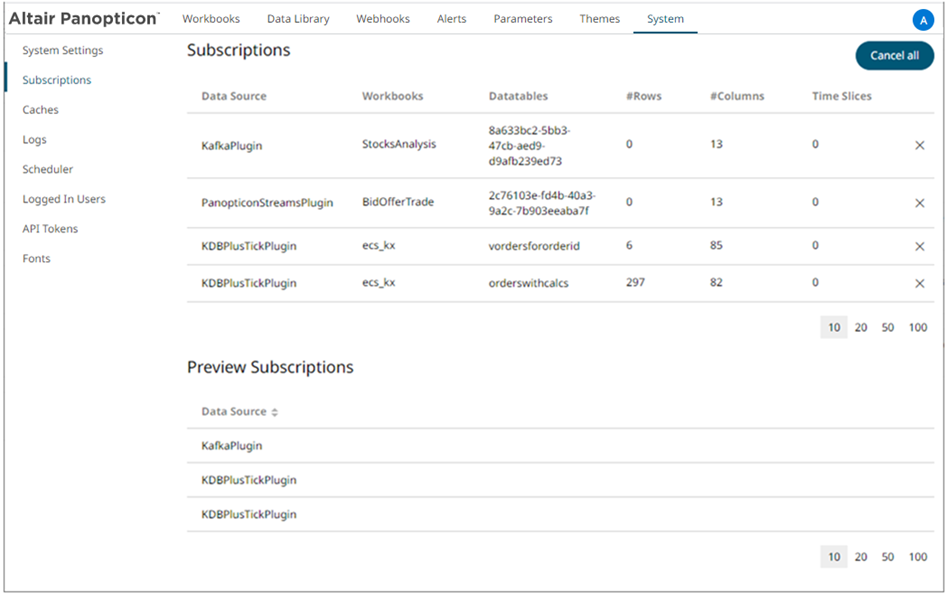Viewport: 947px width, 595px height.
Task: Cancel the PanopticonStreamsPlugin subscription X icon
Action: pyautogui.click(x=919, y=203)
